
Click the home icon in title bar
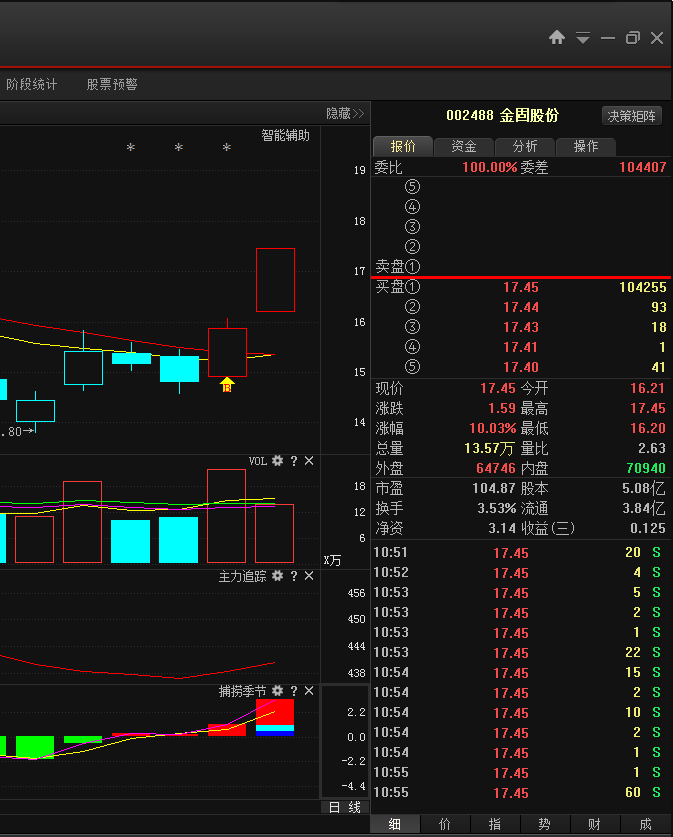coord(557,37)
